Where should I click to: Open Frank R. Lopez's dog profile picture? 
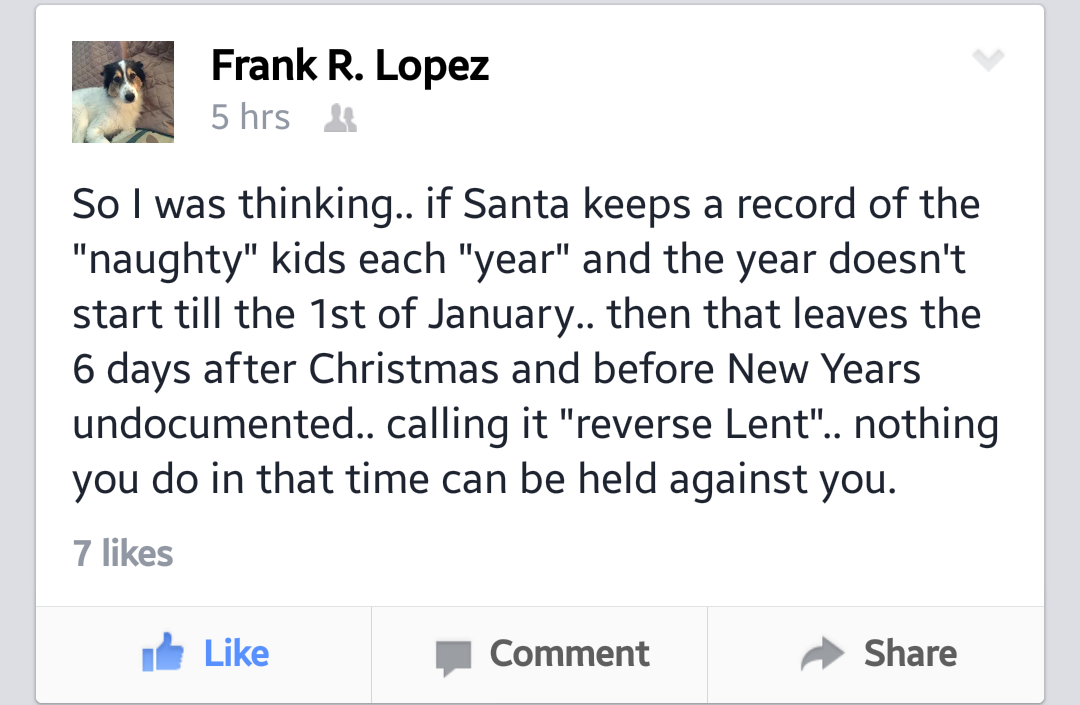click(x=123, y=92)
